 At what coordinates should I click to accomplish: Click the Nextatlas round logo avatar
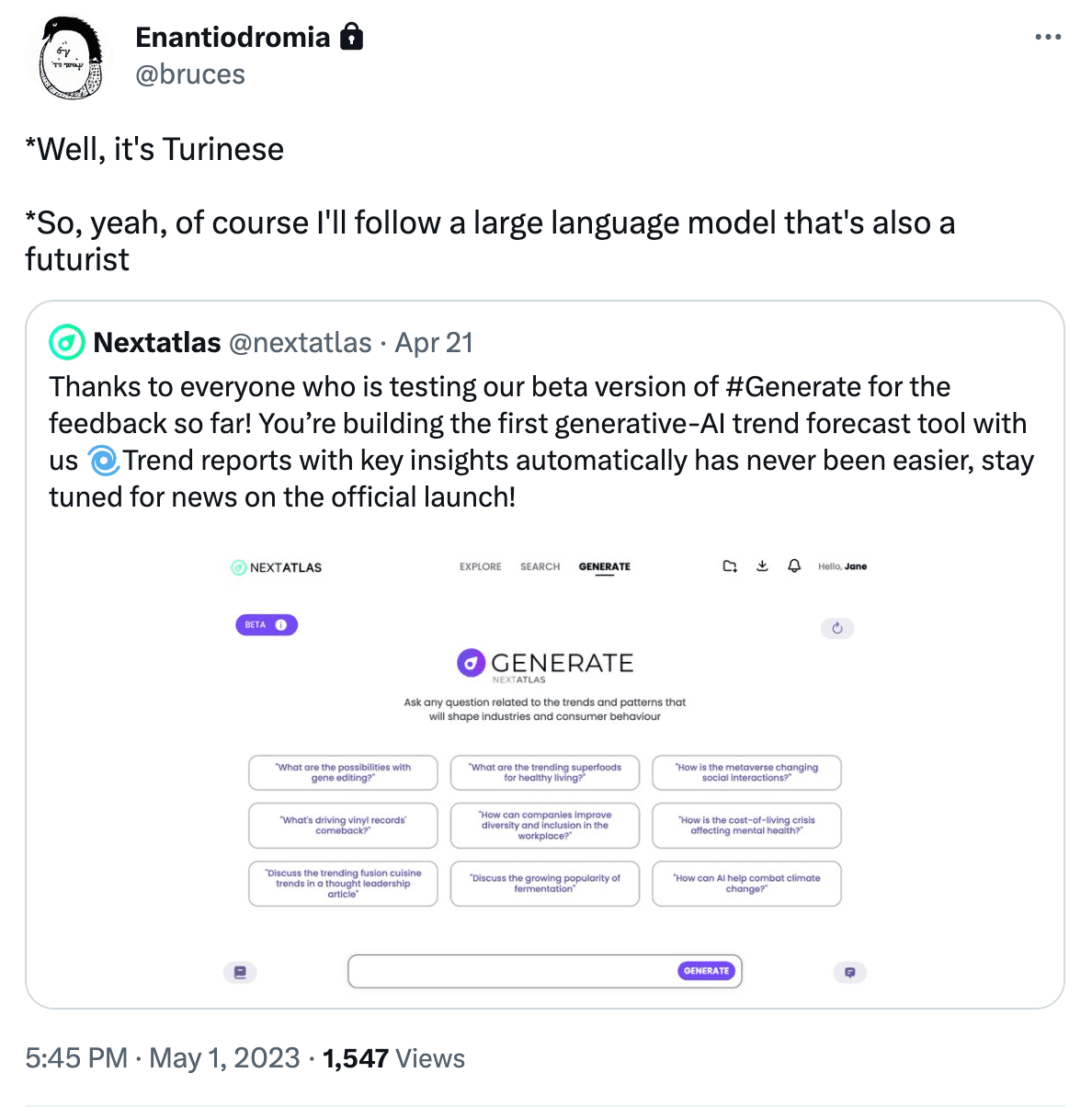[67, 343]
